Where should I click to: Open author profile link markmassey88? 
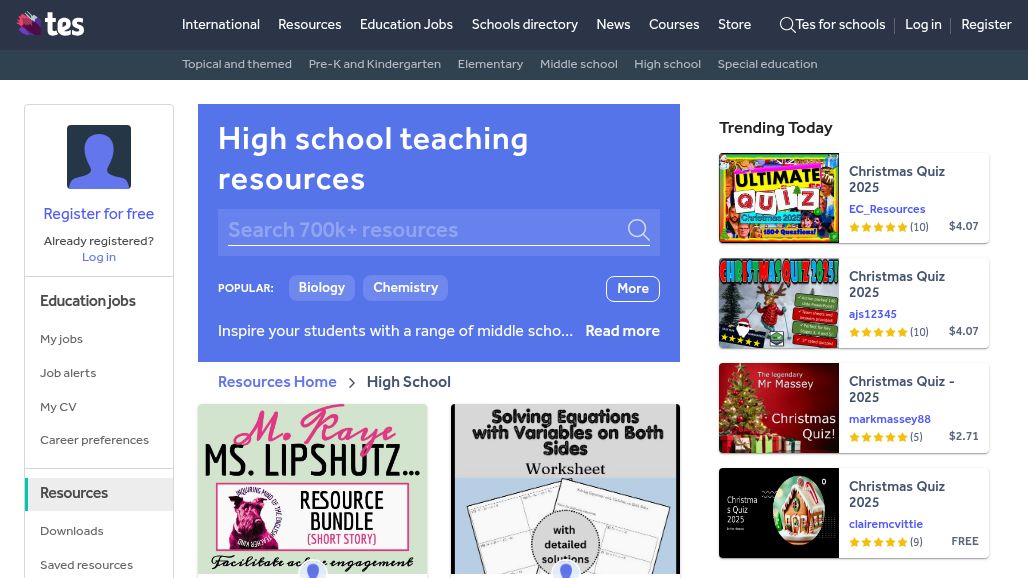click(x=890, y=418)
